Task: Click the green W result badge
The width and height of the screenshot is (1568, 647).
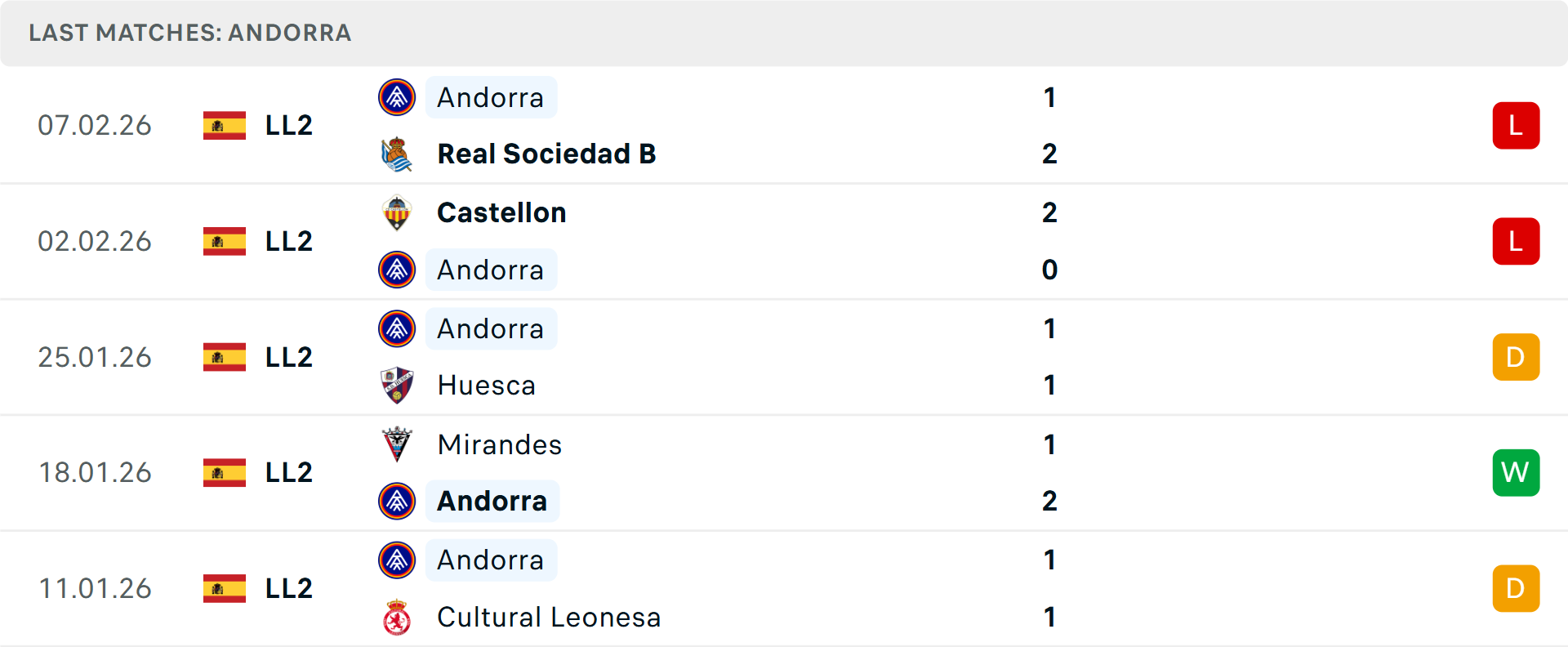Action: pyautogui.click(x=1516, y=472)
